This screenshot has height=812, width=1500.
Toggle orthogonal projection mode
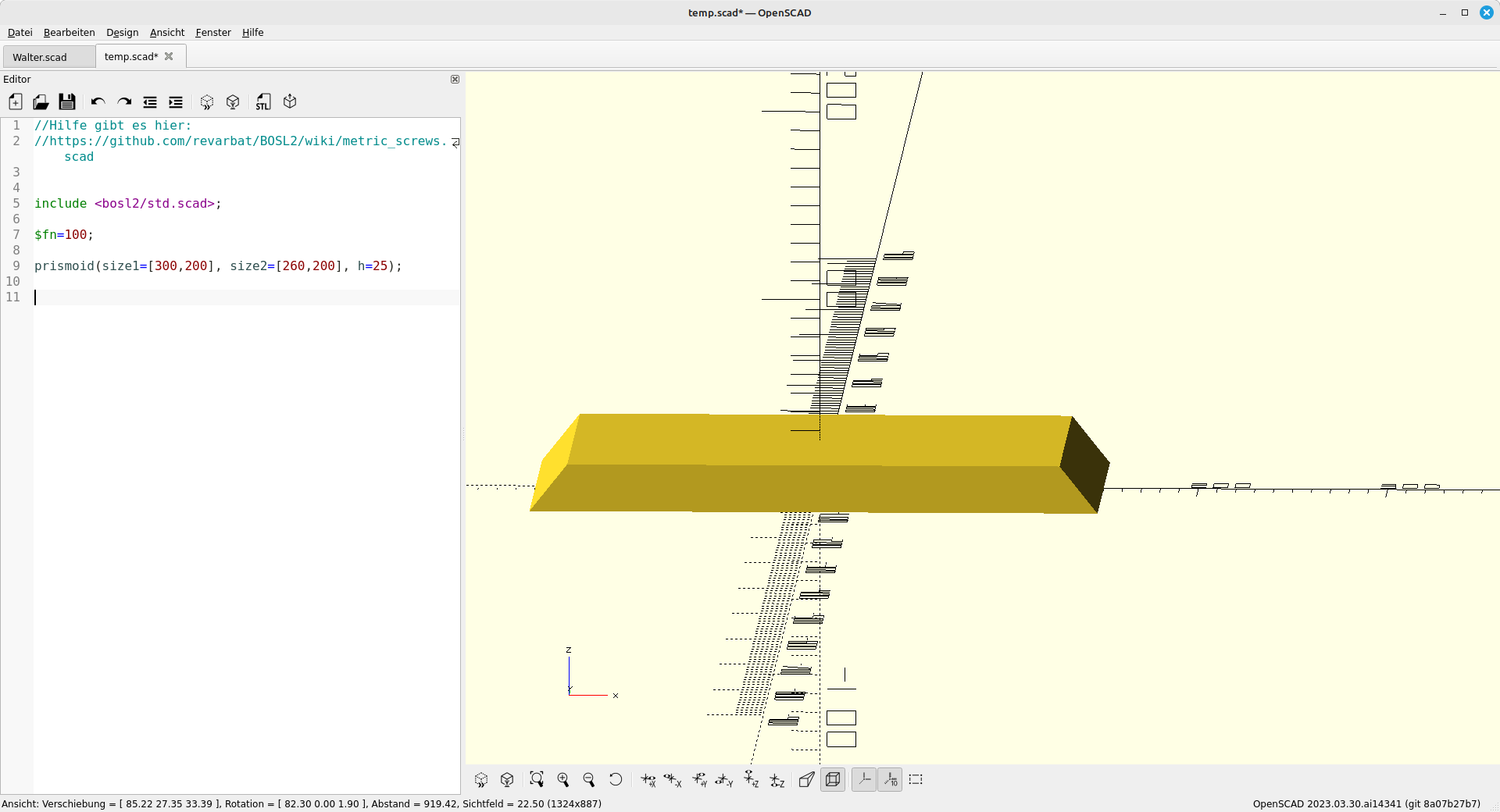(833, 779)
